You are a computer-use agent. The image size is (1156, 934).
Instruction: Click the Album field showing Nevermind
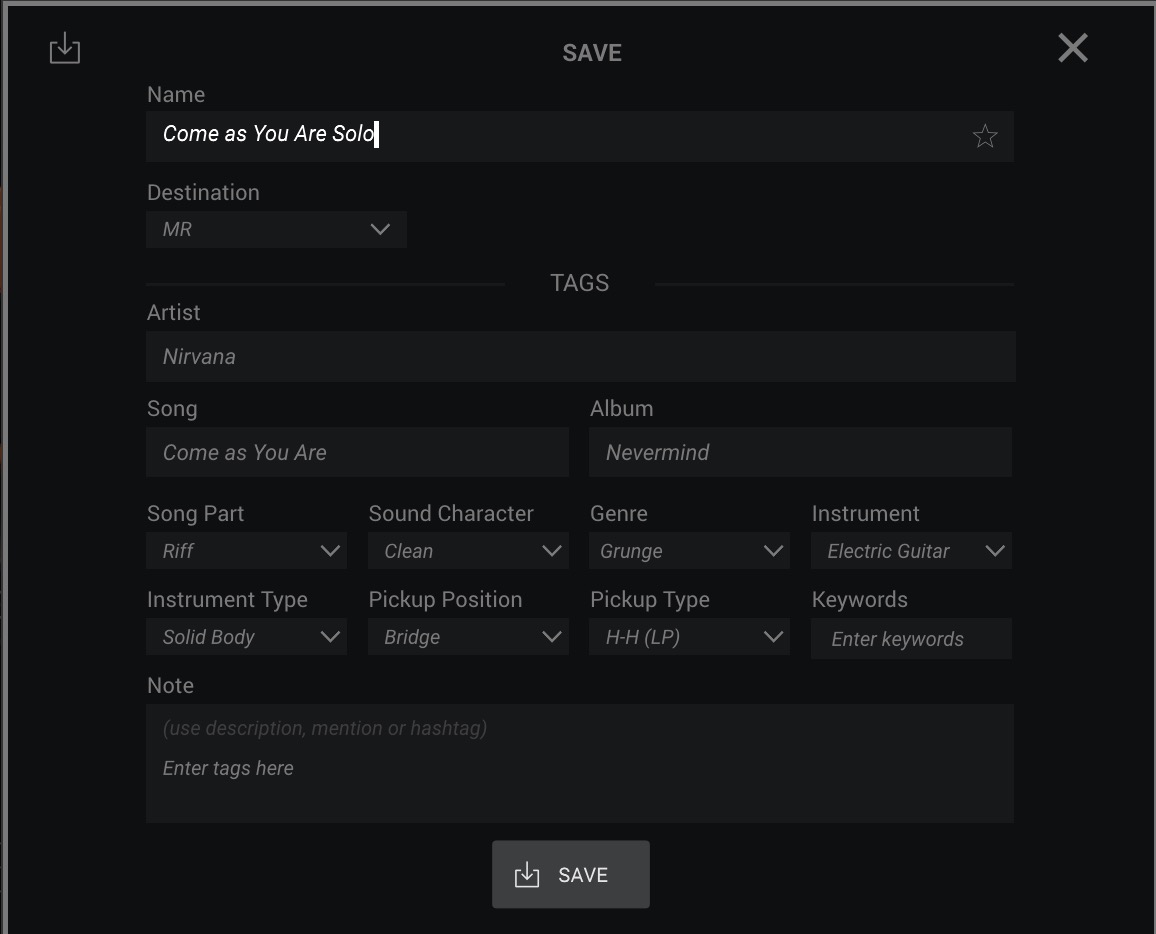[800, 452]
